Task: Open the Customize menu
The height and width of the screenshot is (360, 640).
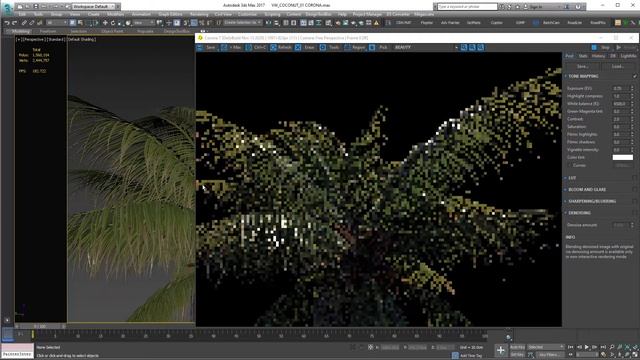Action: [x=247, y=14]
